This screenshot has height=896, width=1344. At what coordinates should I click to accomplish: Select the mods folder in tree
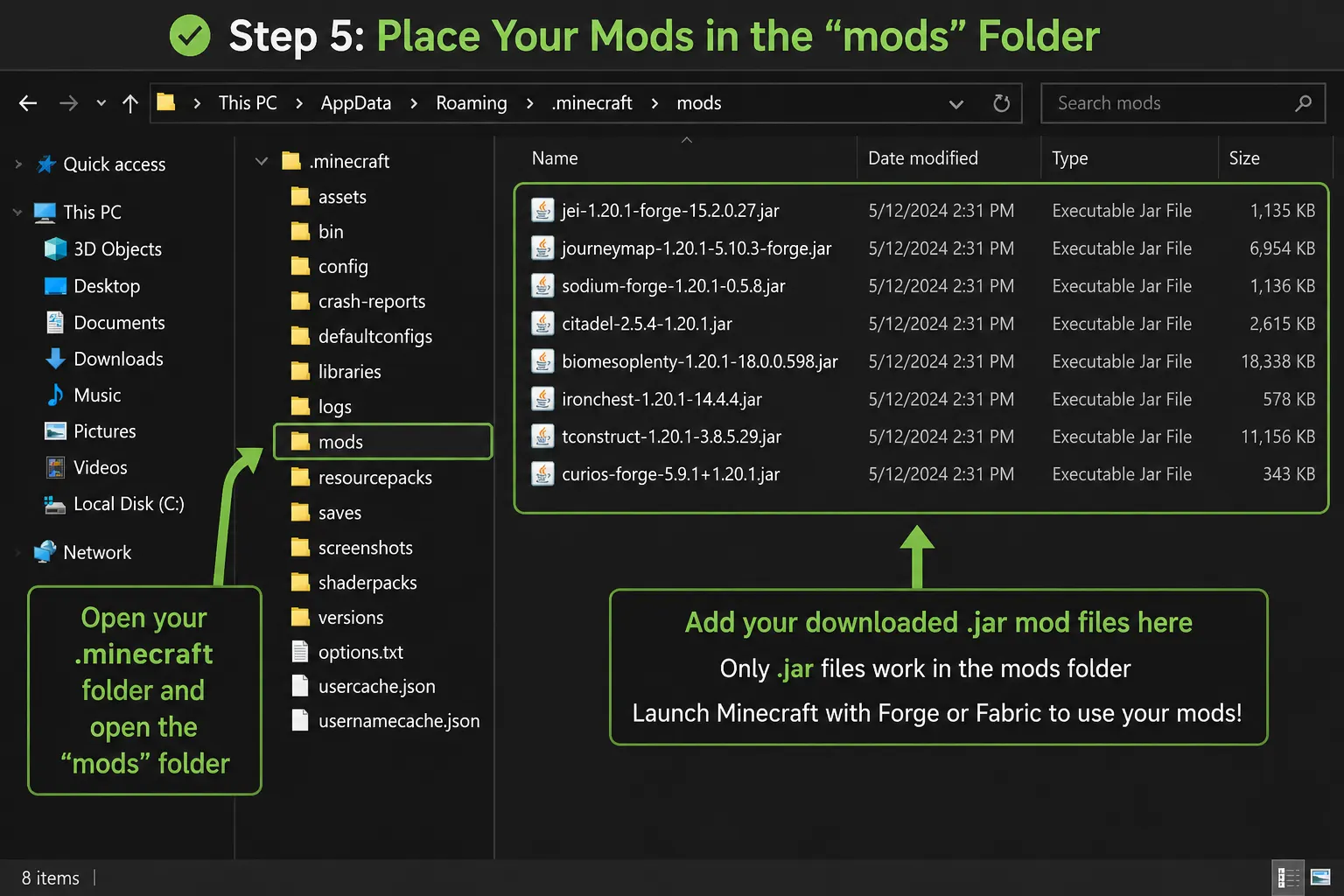(x=382, y=441)
